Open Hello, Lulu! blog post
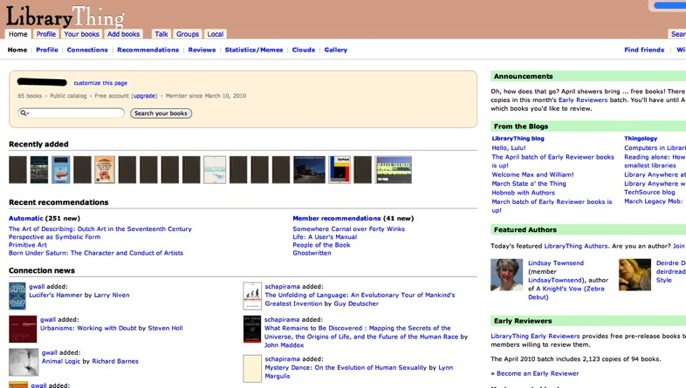This screenshot has height=388, width=686. tap(508, 148)
